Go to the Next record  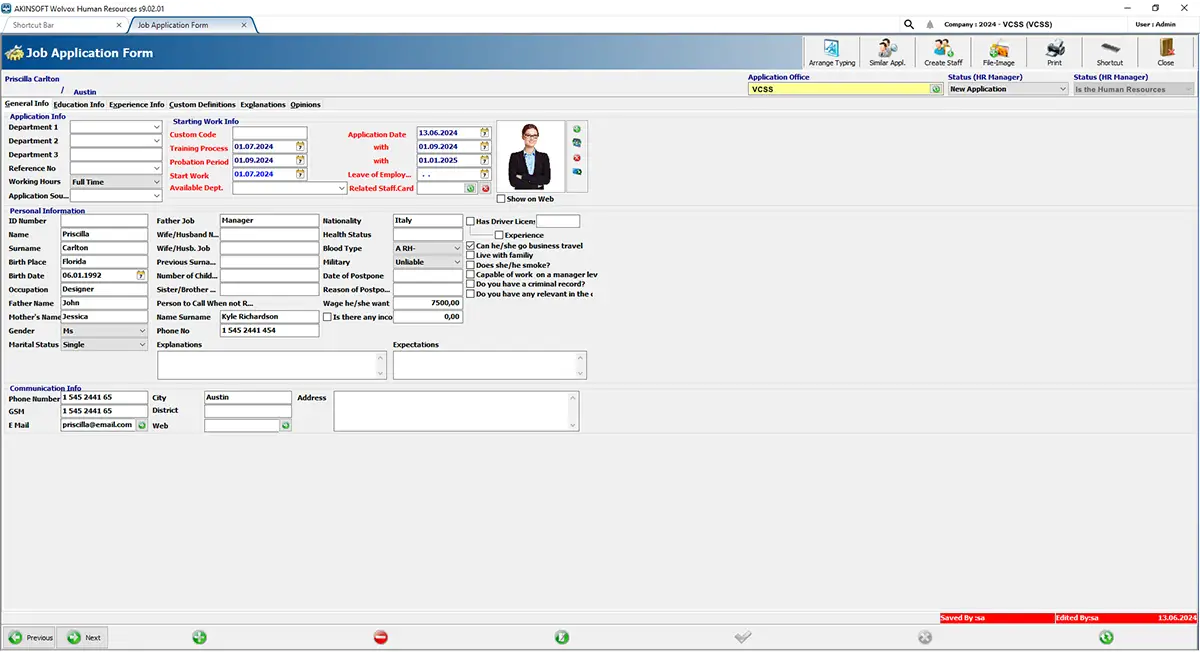pos(83,637)
